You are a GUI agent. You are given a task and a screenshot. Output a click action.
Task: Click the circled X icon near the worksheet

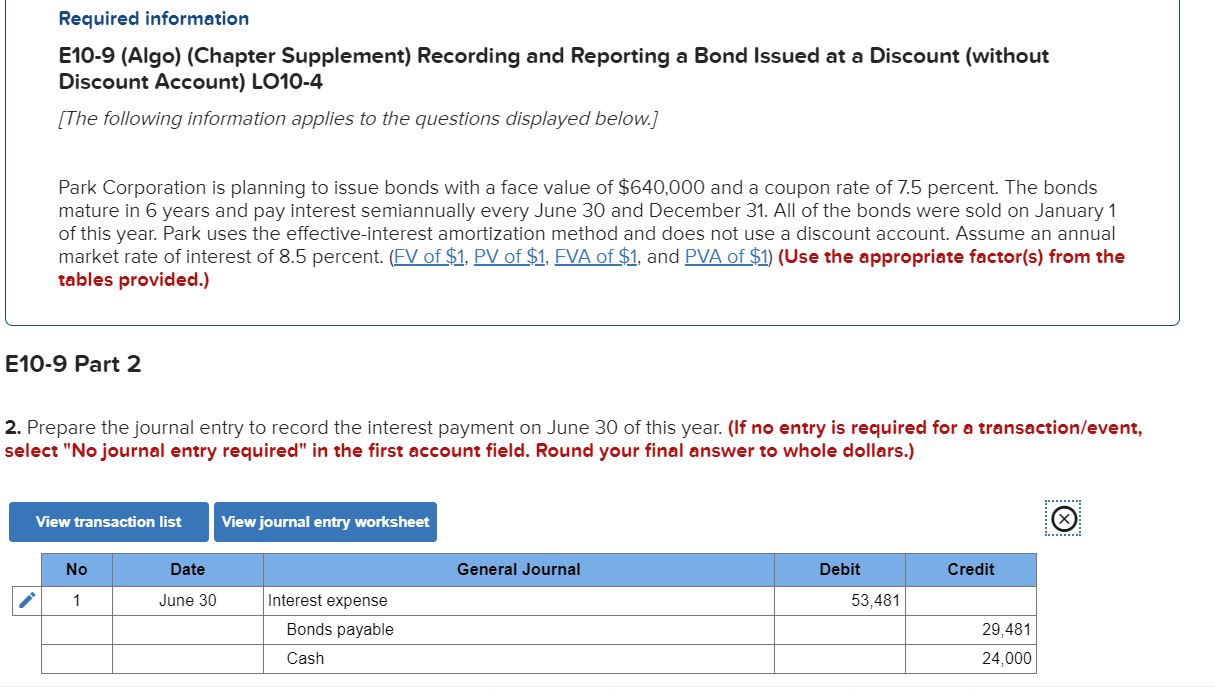tap(1062, 518)
